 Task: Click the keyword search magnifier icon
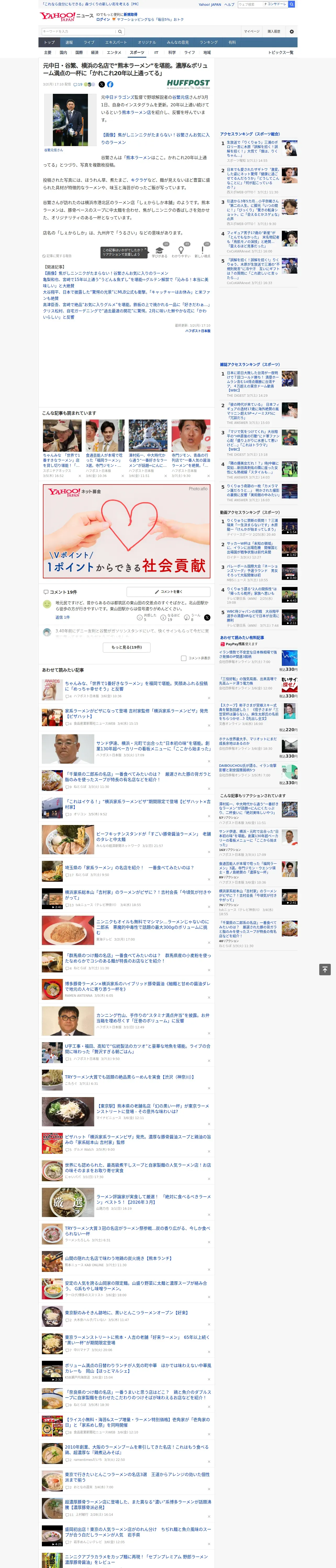click(120, 32)
